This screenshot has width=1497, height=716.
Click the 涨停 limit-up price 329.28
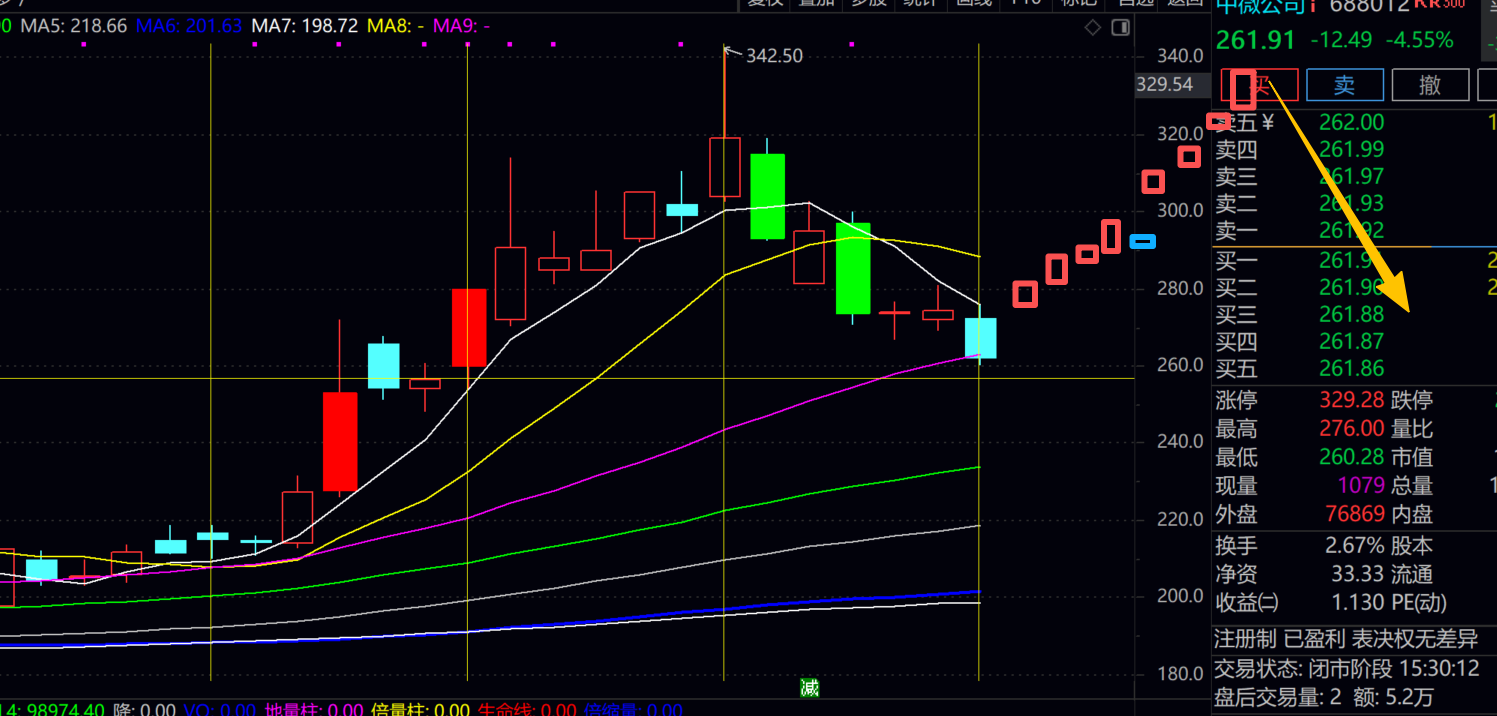tap(1351, 401)
